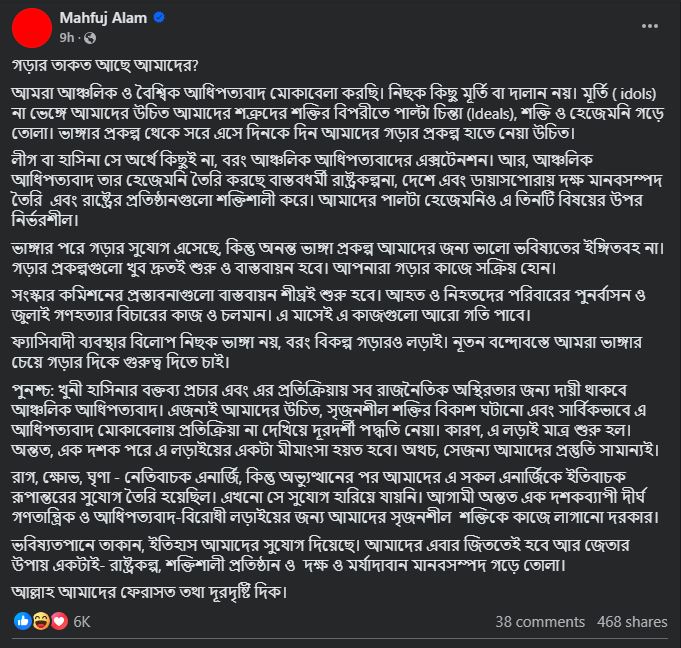Image resolution: width=681 pixels, height=648 pixels.
Task: Click the laughing Haha reaction icon
Action: point(41,622)
